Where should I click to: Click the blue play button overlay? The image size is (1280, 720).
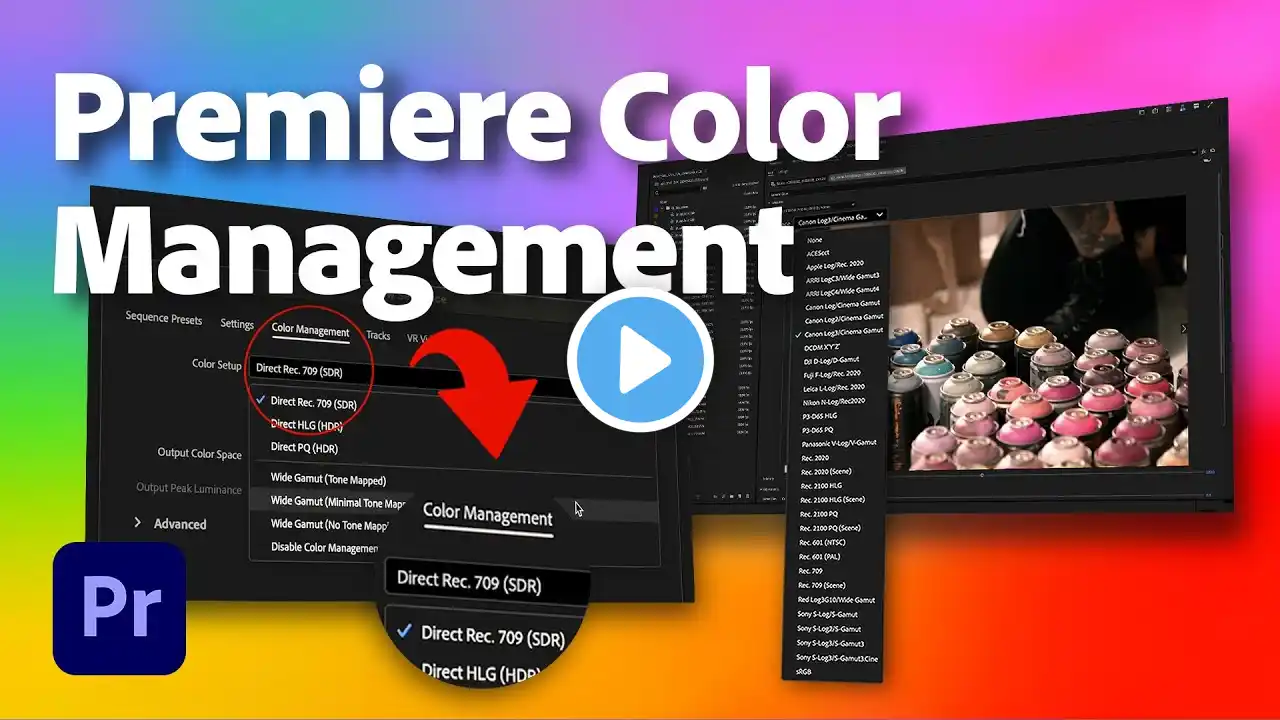point(640,360)
